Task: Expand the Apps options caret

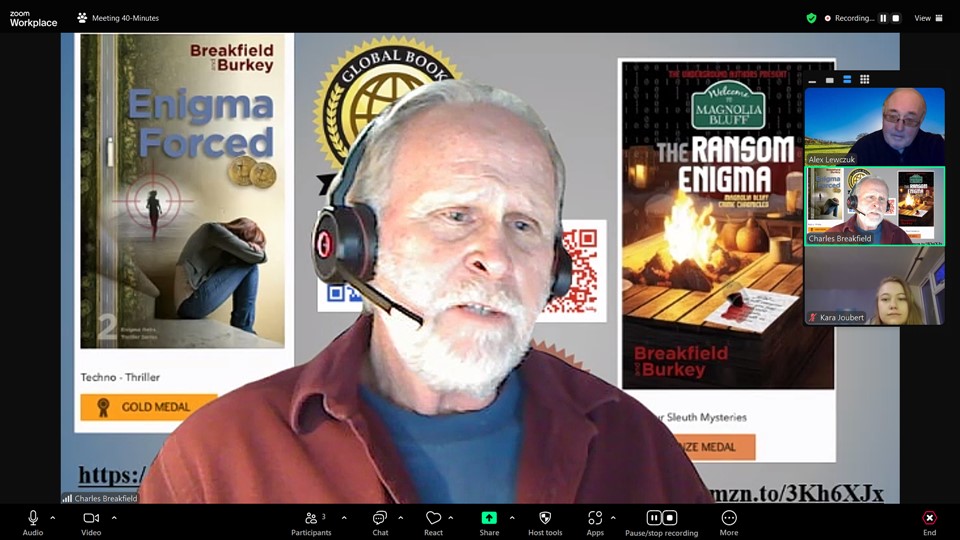Action: [x=613, y=518]
